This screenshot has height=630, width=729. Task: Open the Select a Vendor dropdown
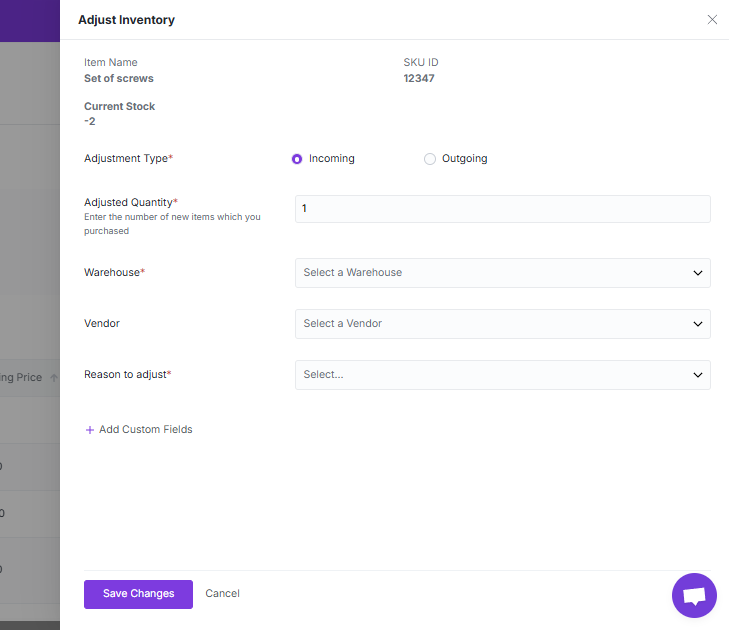point(503,324)
